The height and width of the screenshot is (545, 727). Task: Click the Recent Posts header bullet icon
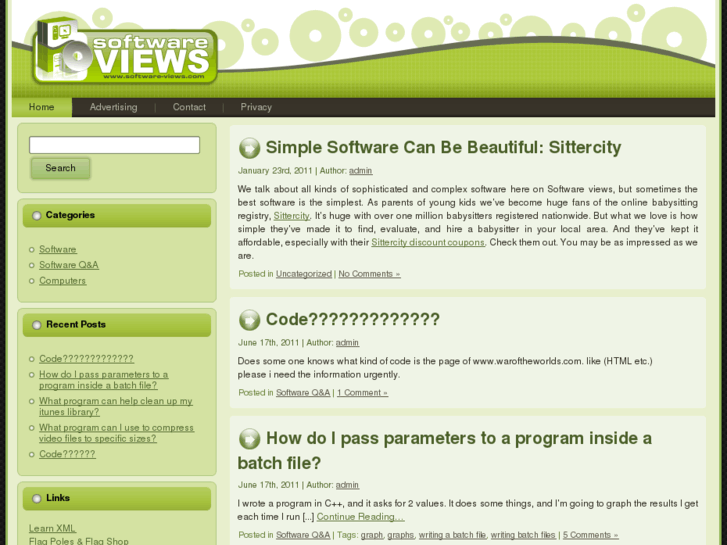click(x=37, y=325)
